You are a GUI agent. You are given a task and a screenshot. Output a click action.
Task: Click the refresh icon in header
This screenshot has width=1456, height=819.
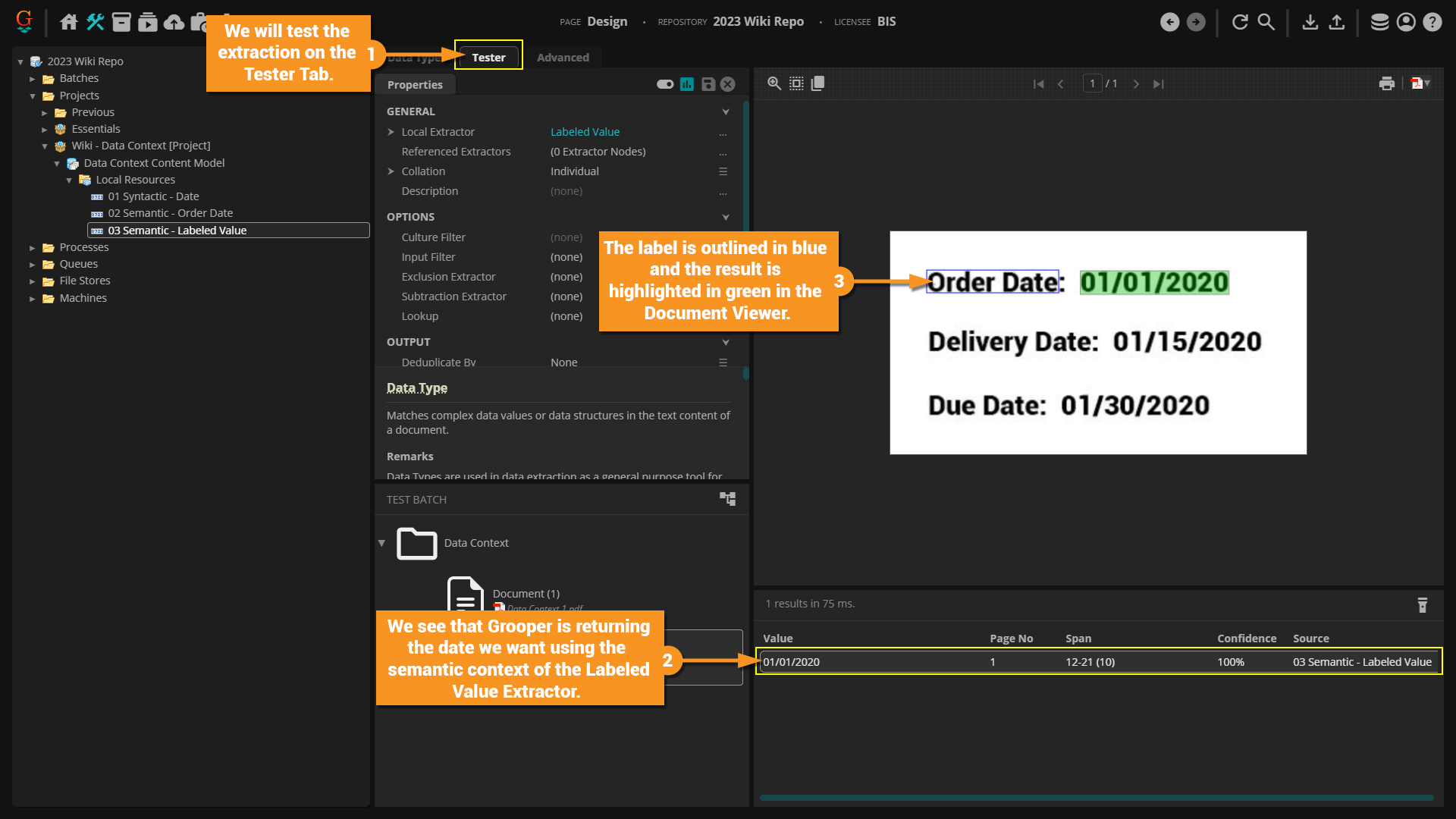(1240, 22)
